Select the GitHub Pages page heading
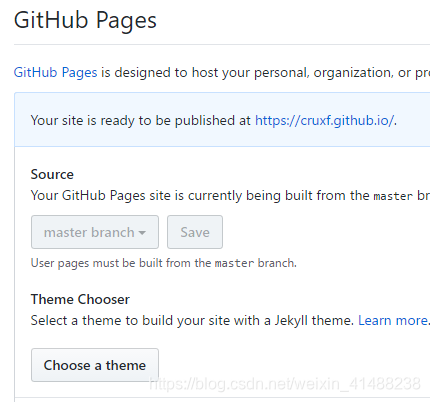The width and height of the screenshot is (430, 402). pos(85,21)
